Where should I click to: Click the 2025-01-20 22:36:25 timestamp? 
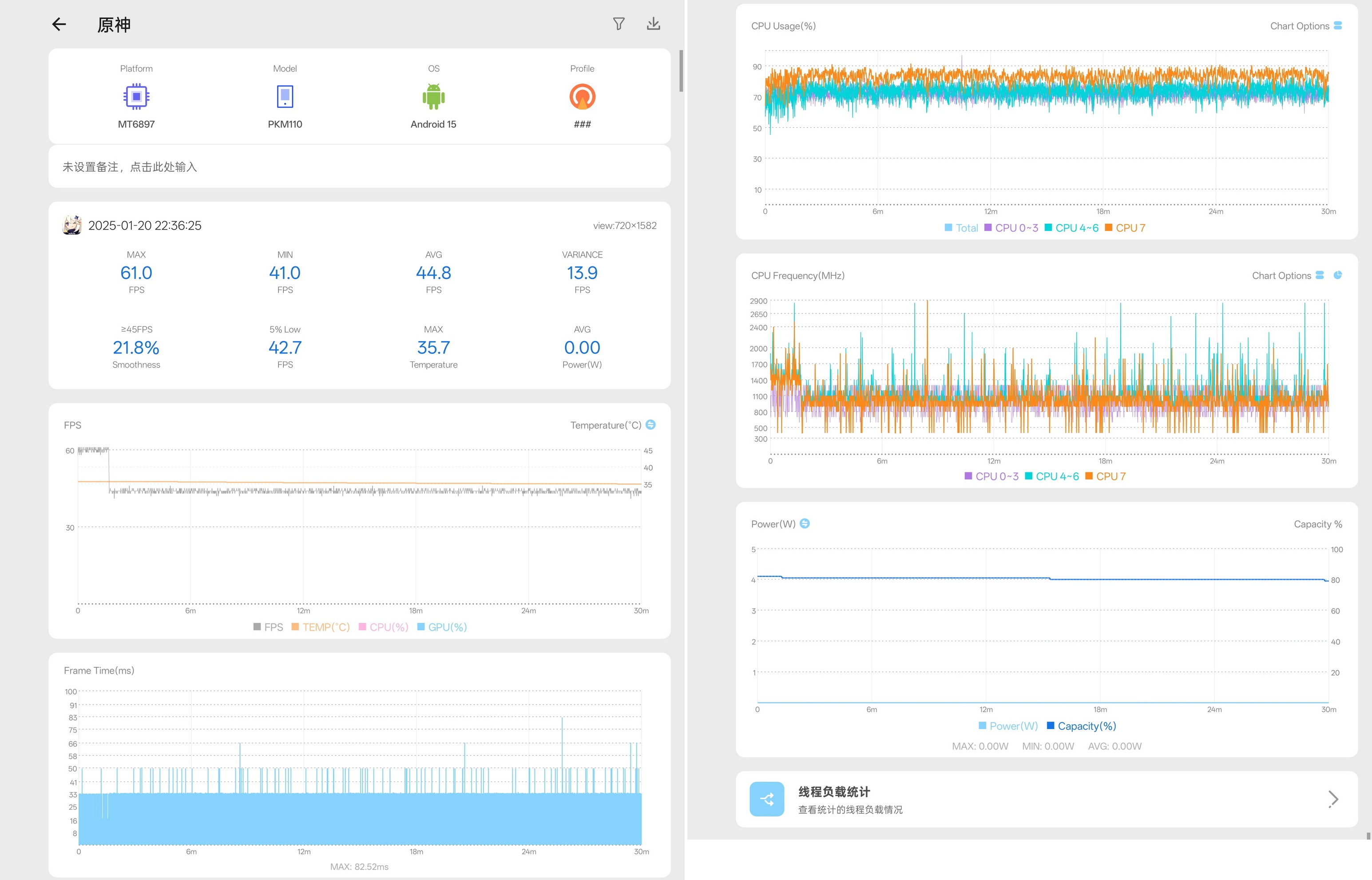145,226
